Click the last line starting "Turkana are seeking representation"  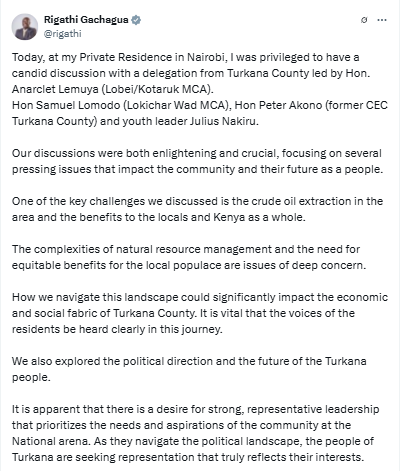point(188,457)
